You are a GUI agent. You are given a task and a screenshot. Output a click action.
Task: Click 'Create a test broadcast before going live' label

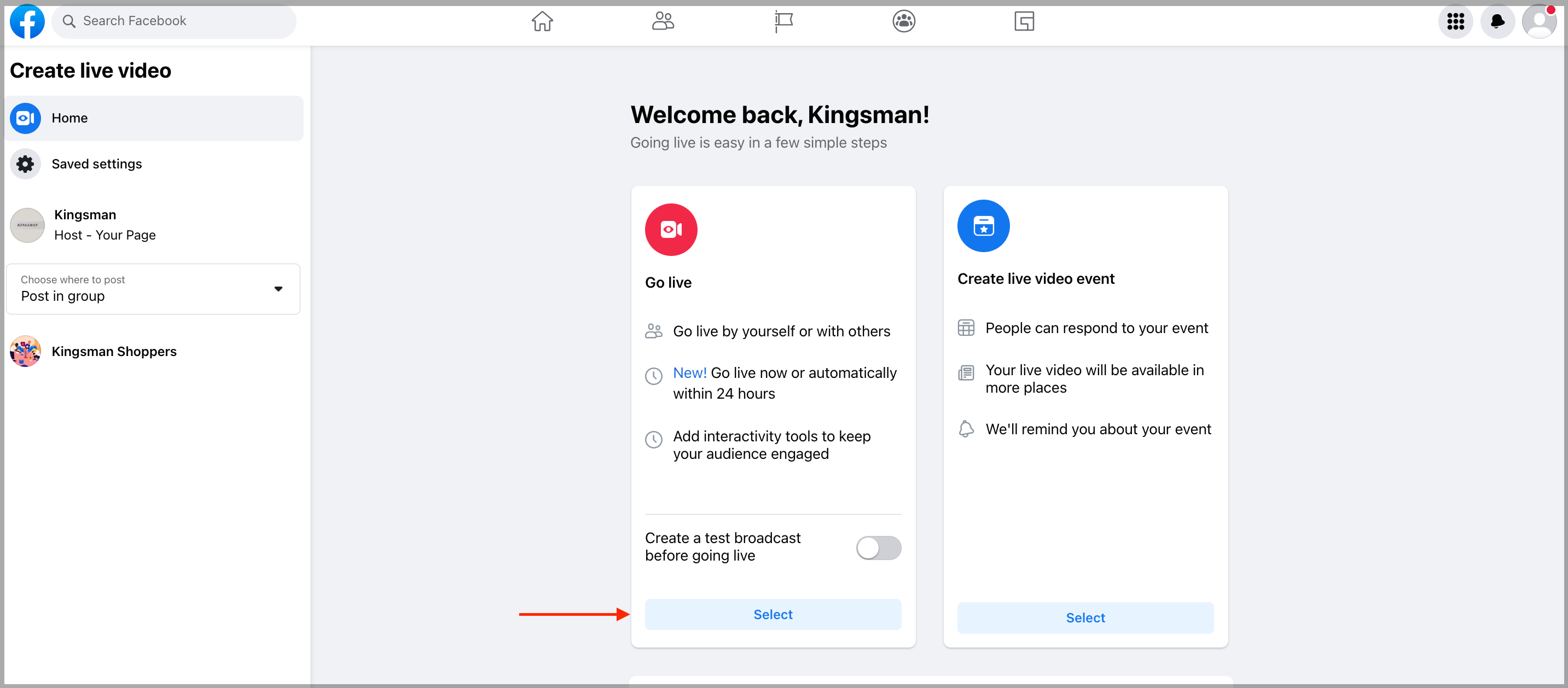723,546
